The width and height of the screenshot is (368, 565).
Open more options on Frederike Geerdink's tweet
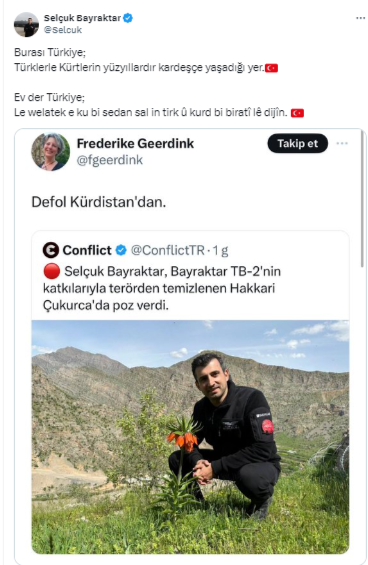342,143
